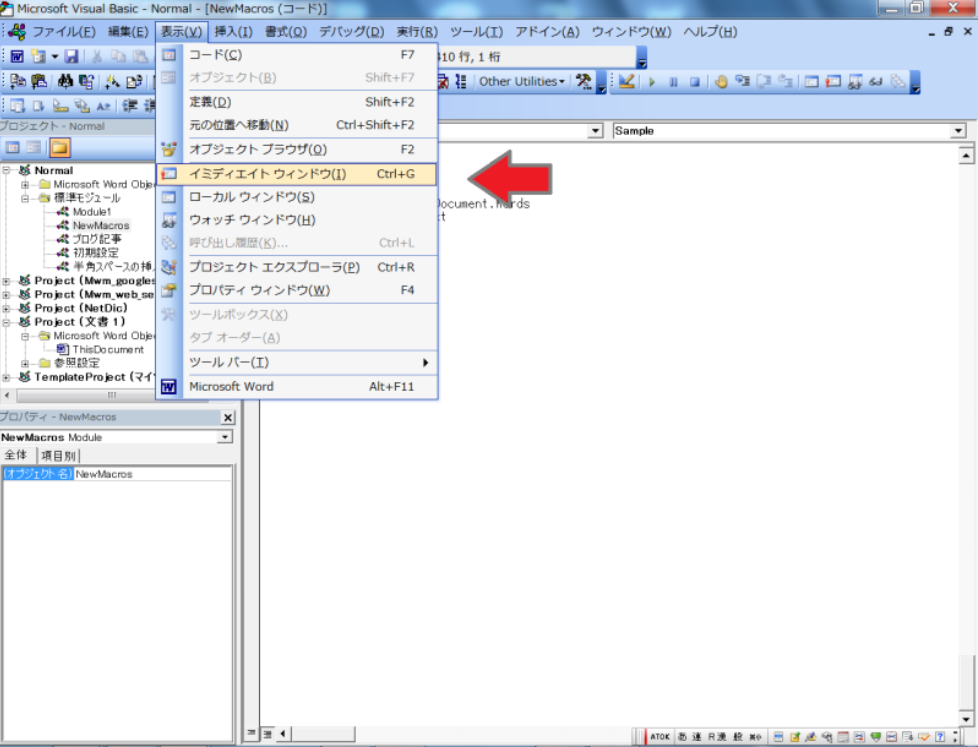Screen dimensions: 978x747
Task: Toggle Folders view in Project panel
Action: [60, 148]
